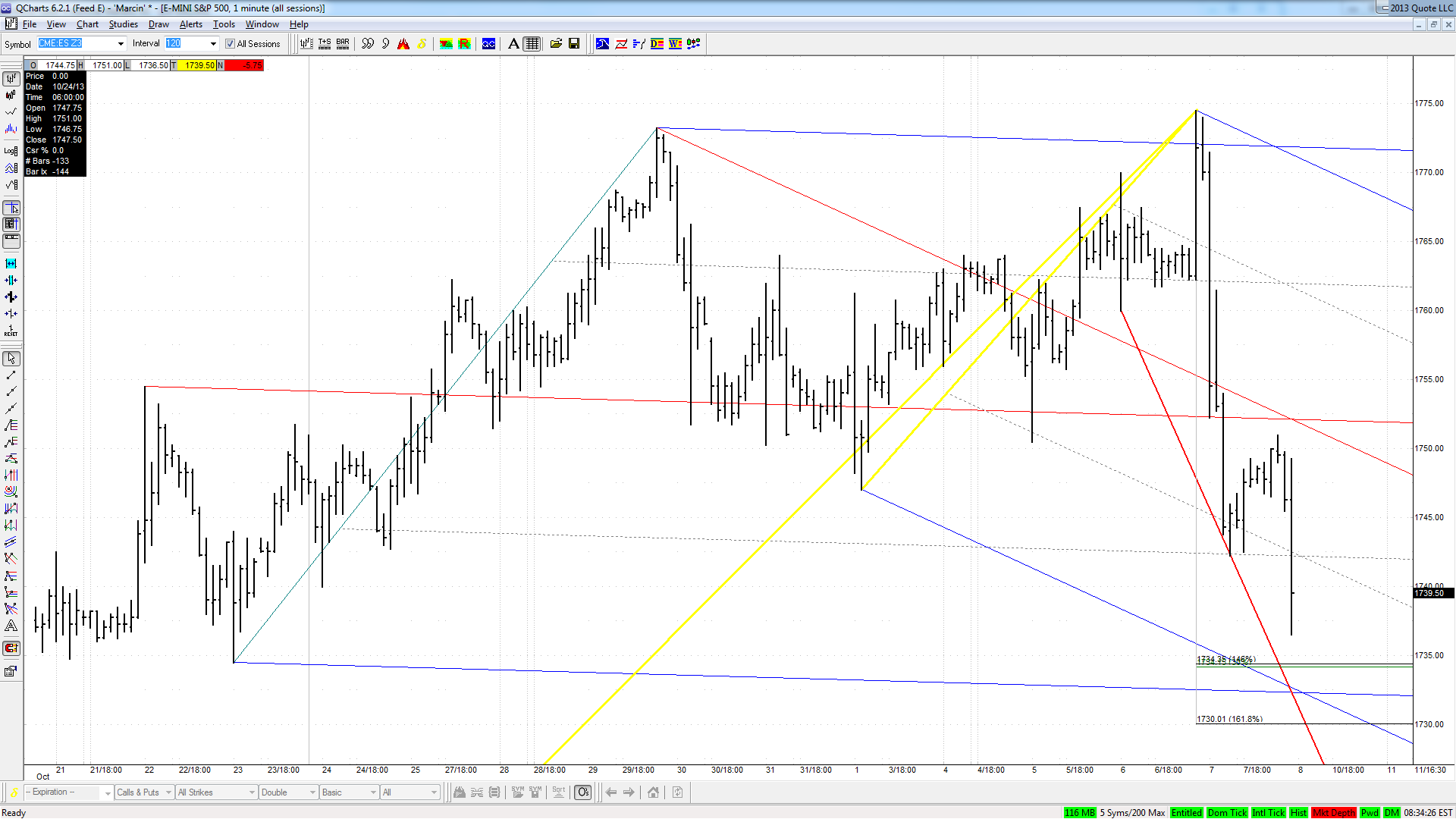Expand the All Strikes dropdown
Image resolution: width=1456 pixels, height=819 pixels.
[252, 793]
